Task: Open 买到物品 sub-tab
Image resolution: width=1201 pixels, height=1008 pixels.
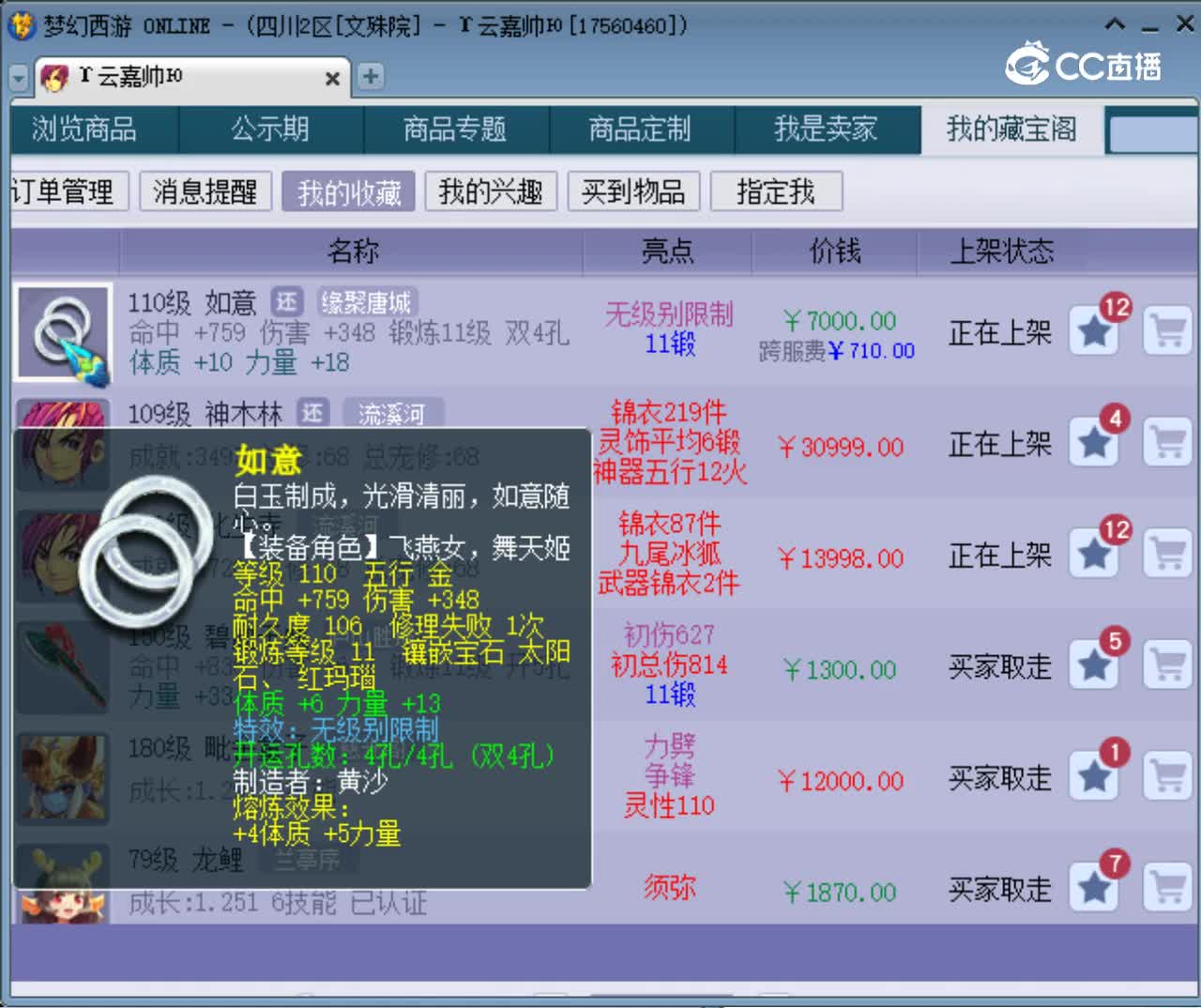Action: [x=633, y=192]
